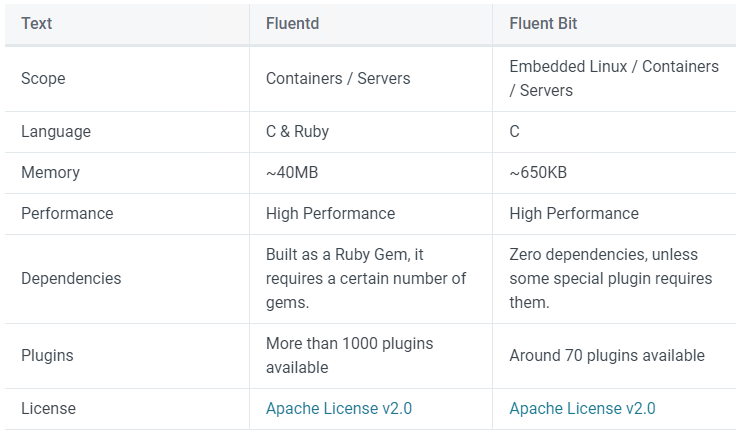Select the "Memory" row label
The image size is (737, 432).
point(50,172)
